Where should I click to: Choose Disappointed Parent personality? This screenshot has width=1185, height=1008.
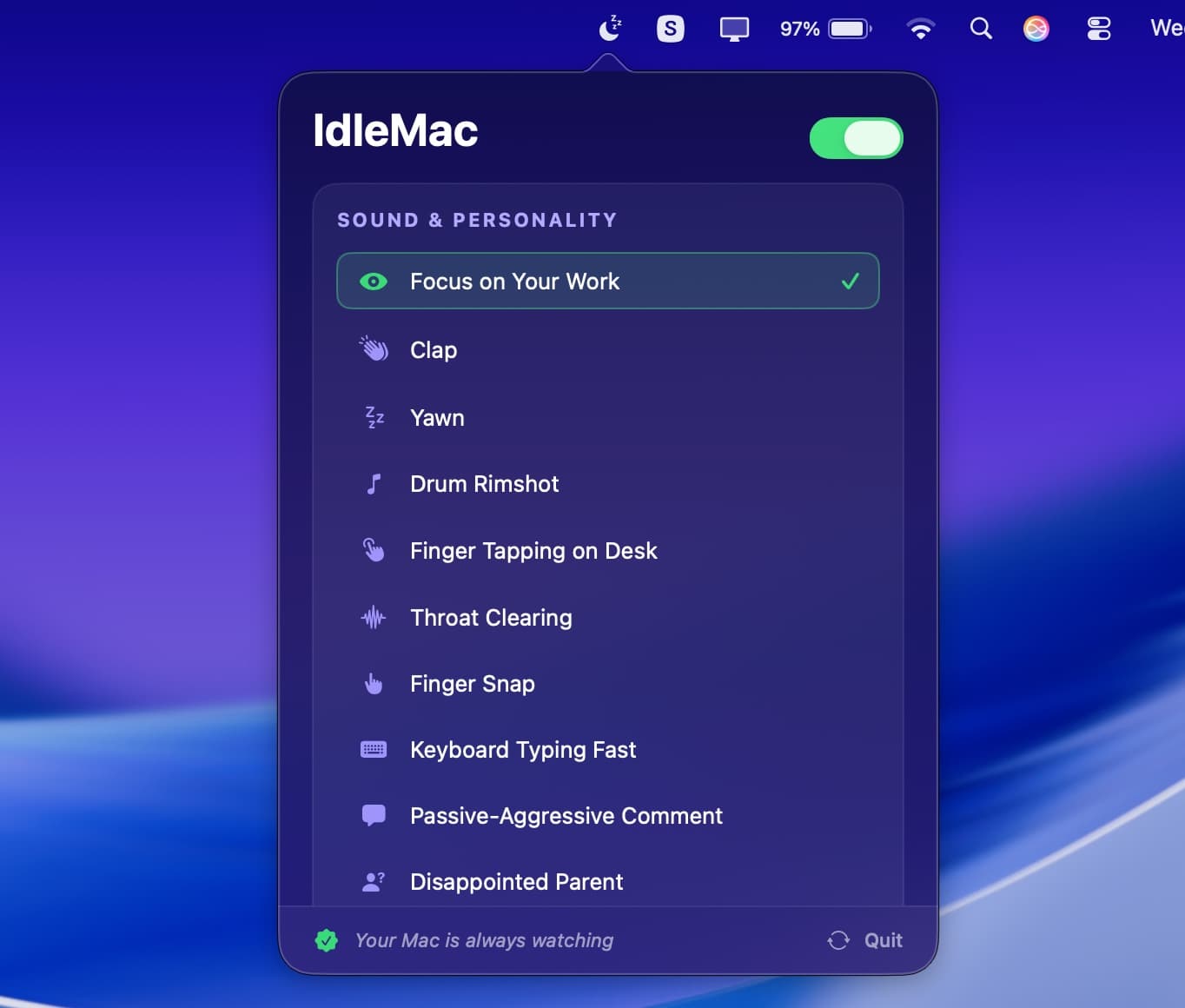coord(608,881)
